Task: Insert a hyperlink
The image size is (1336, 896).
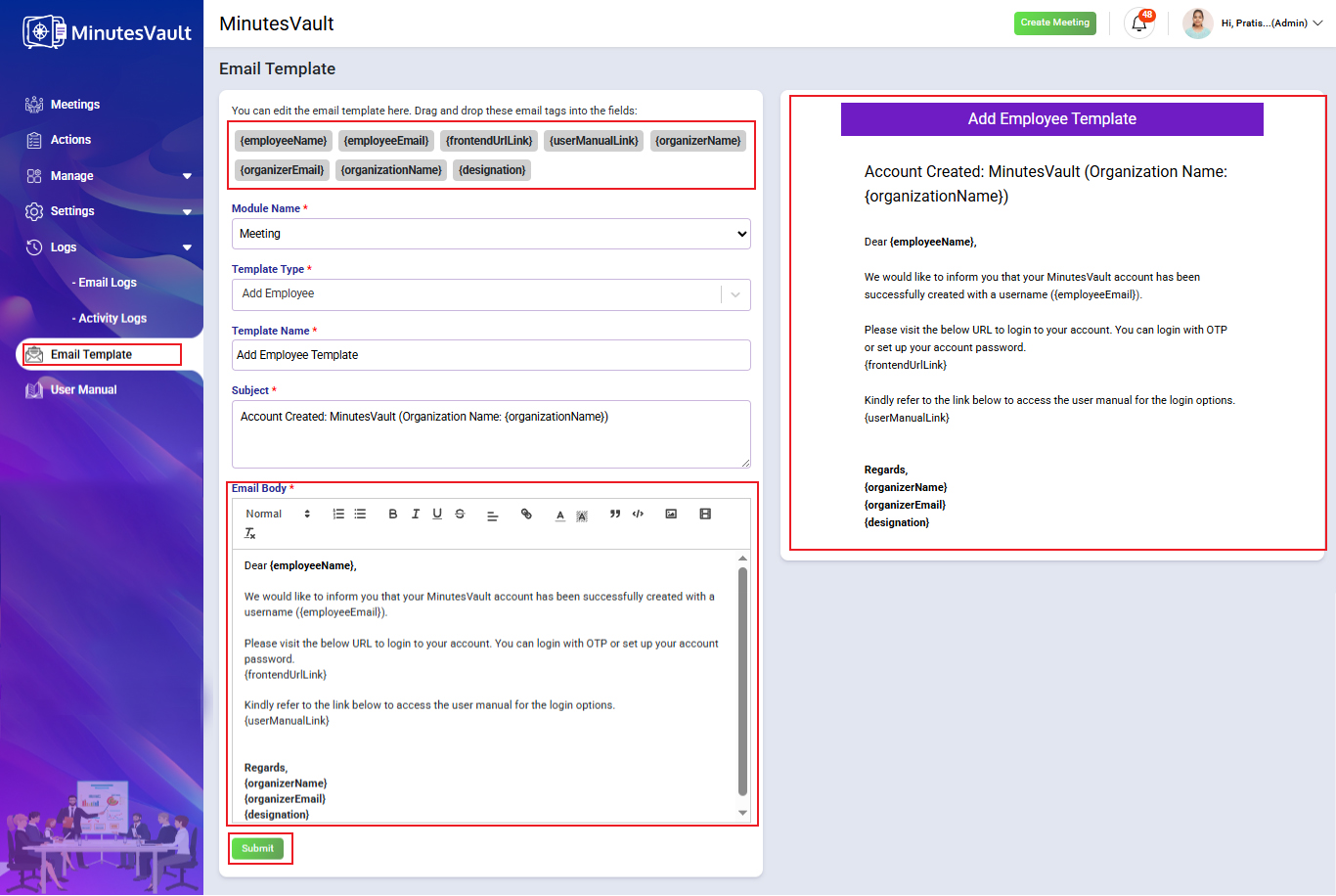Action: tap(526, 515)
